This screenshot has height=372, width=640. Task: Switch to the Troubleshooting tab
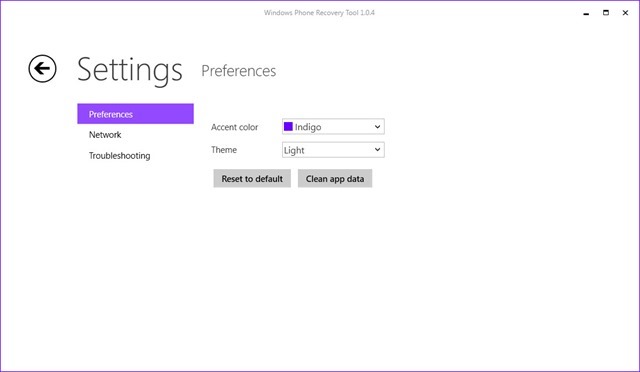(x=119, y=156)
